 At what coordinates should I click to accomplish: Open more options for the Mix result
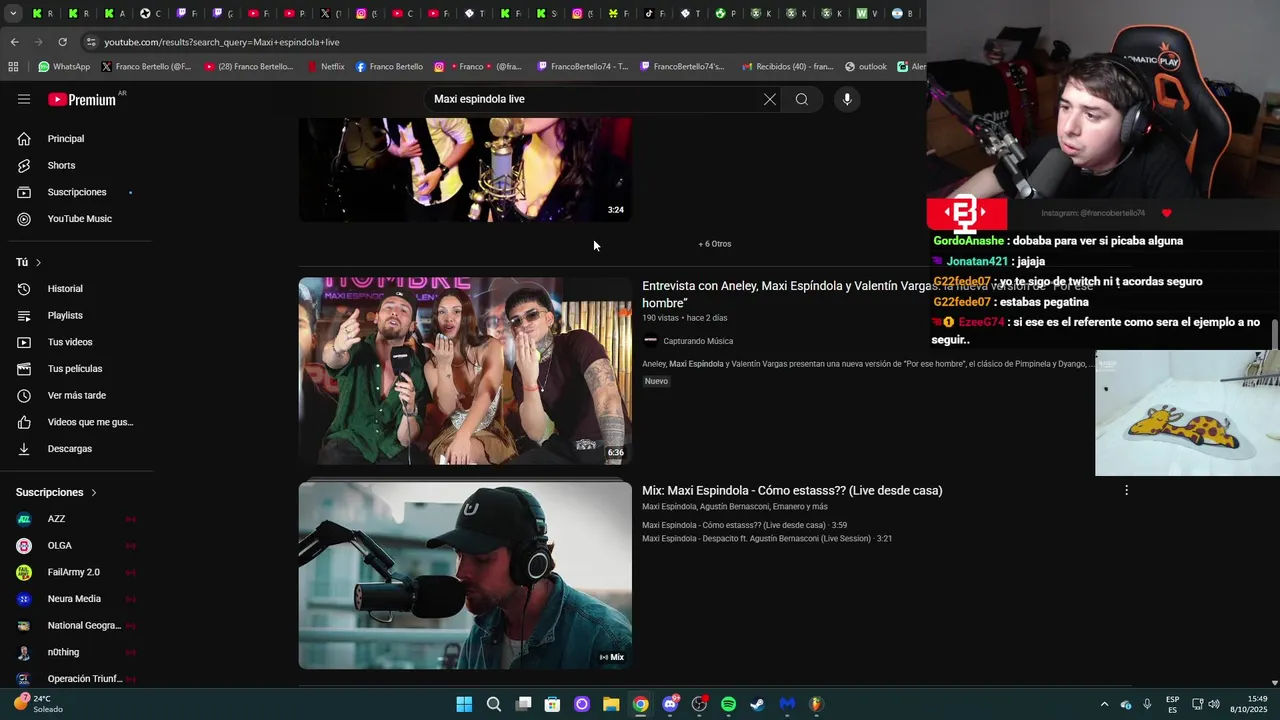click(x=1126, y=490)
